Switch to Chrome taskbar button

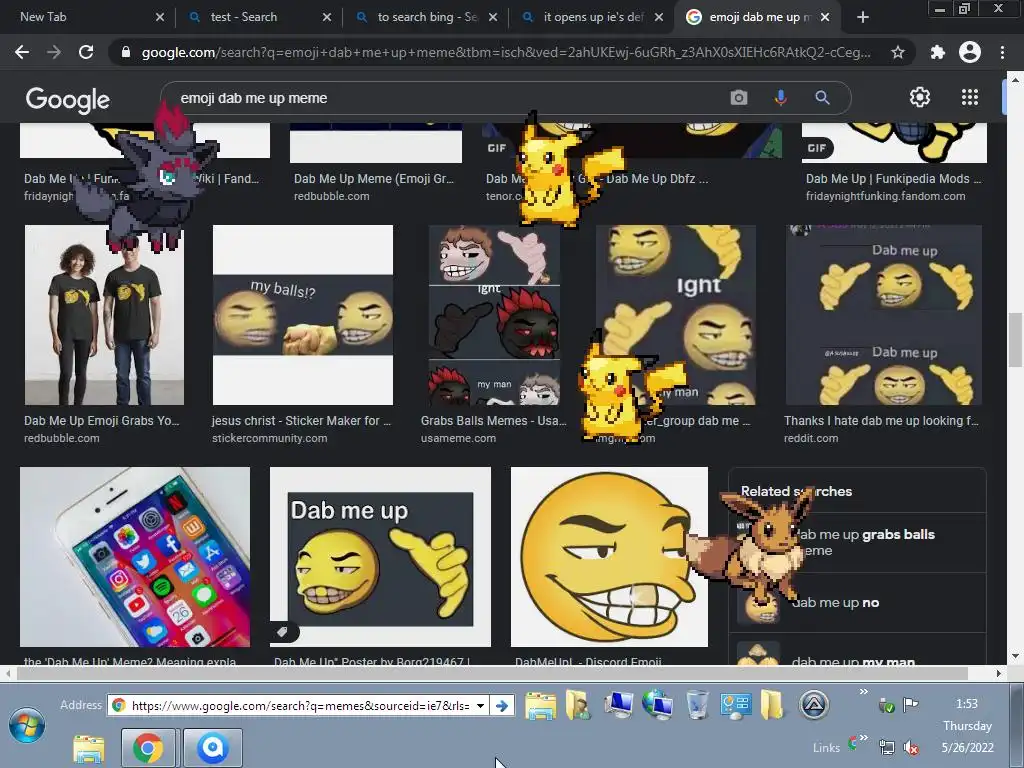[x=148, y=748]
